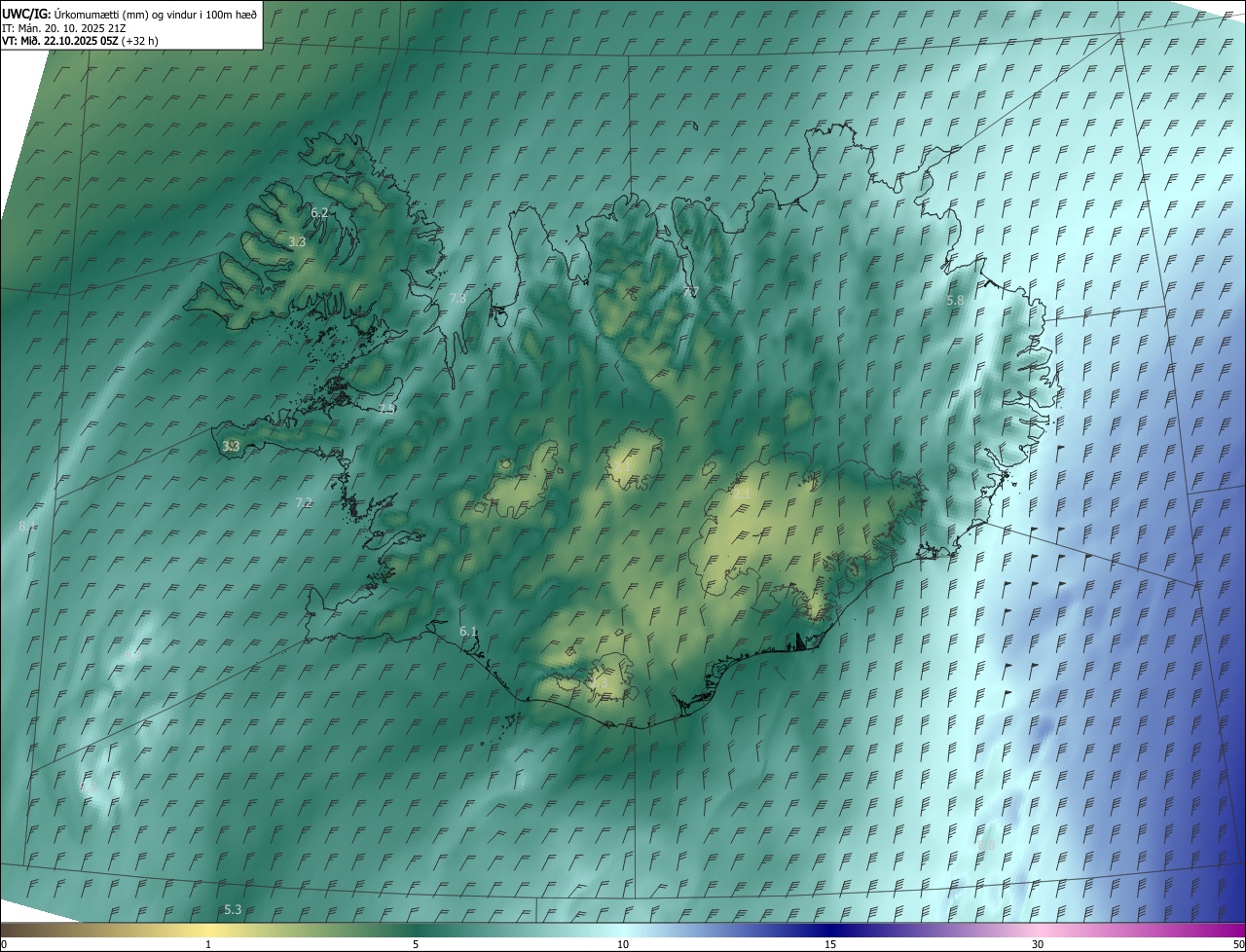1246x952 pixels.
Task: Click the '0' tick label on the colour scale
Action: (x=4, y=944)
